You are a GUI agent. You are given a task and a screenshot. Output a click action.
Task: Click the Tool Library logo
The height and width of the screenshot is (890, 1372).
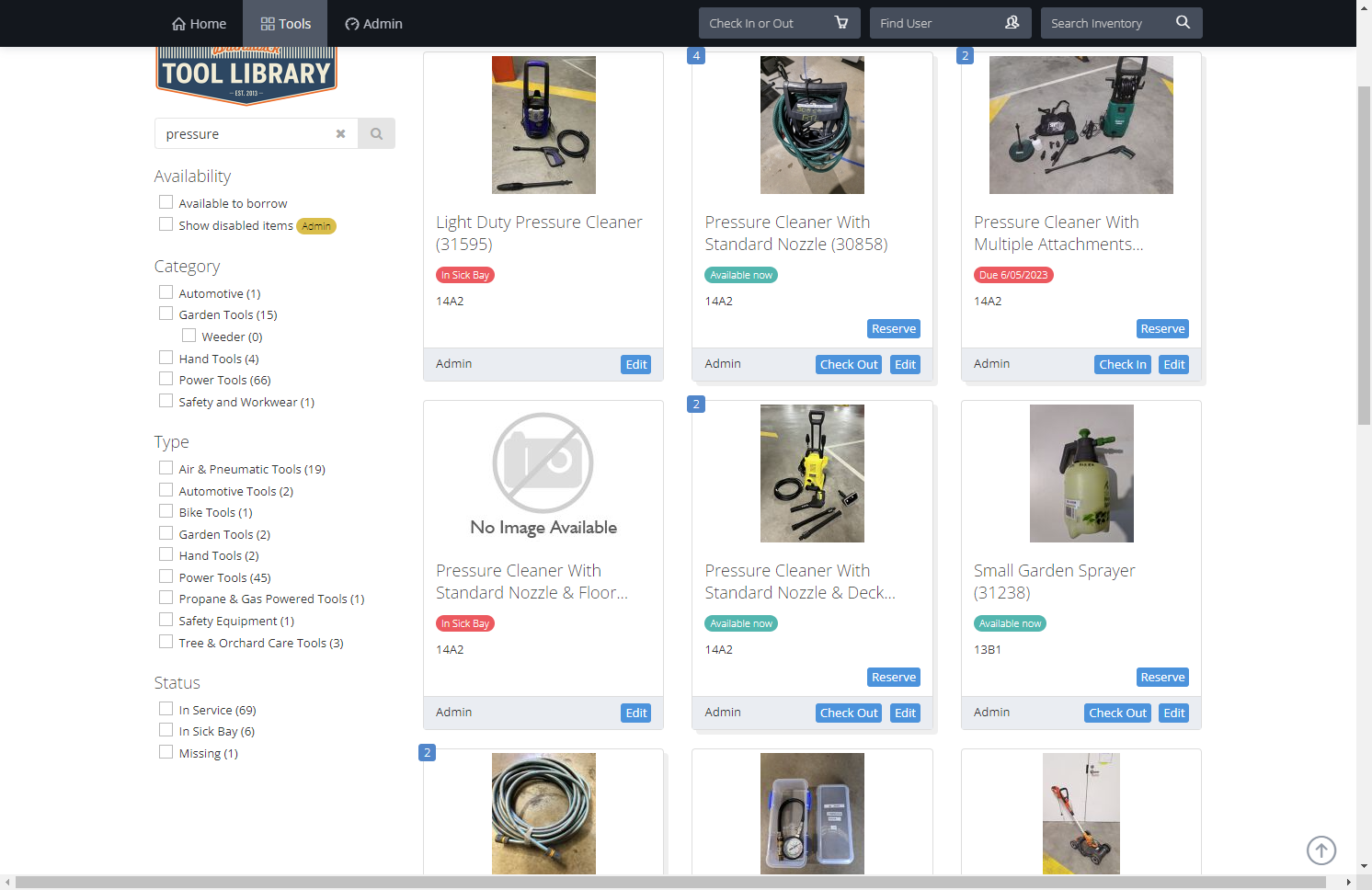point(246,75)
